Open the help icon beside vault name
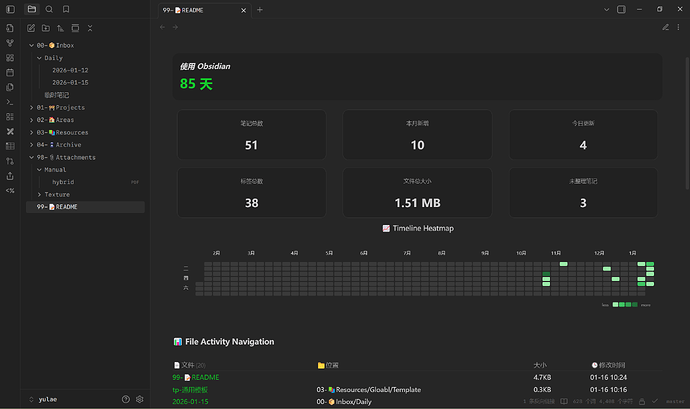 tap(126, 399)
